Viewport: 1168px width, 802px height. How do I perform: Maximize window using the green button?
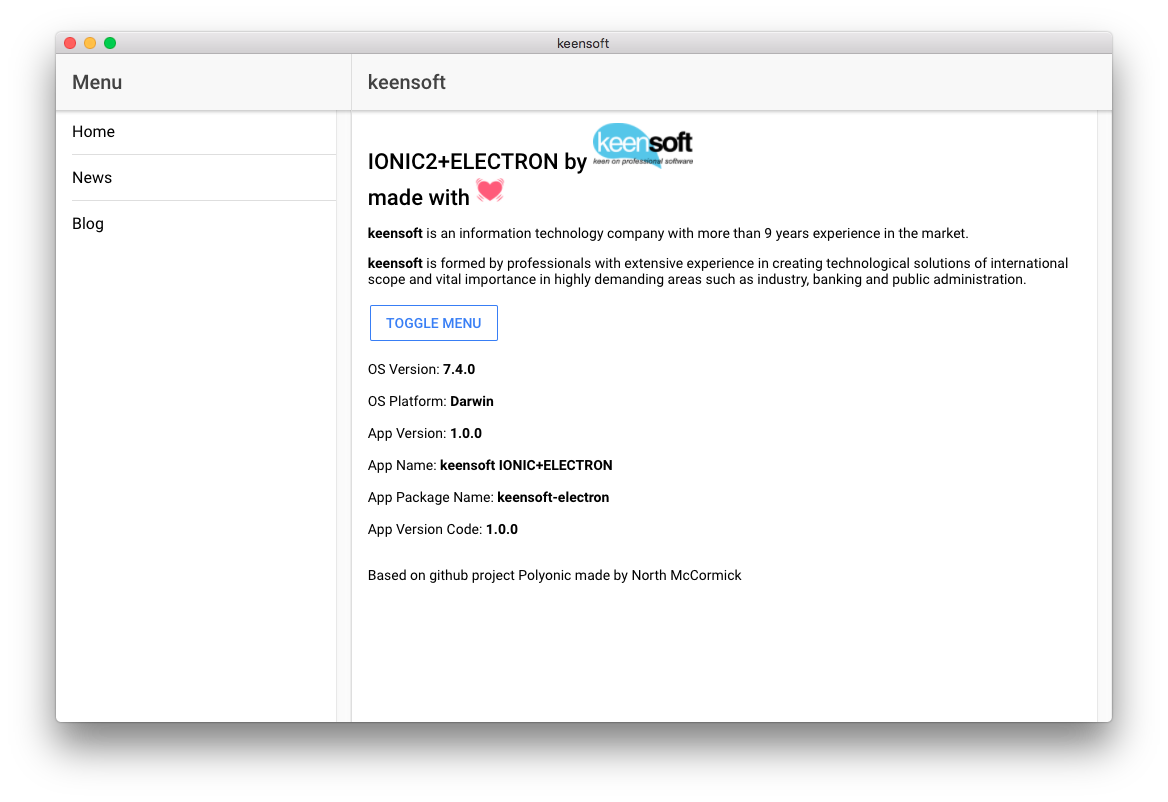click(110, 43)
